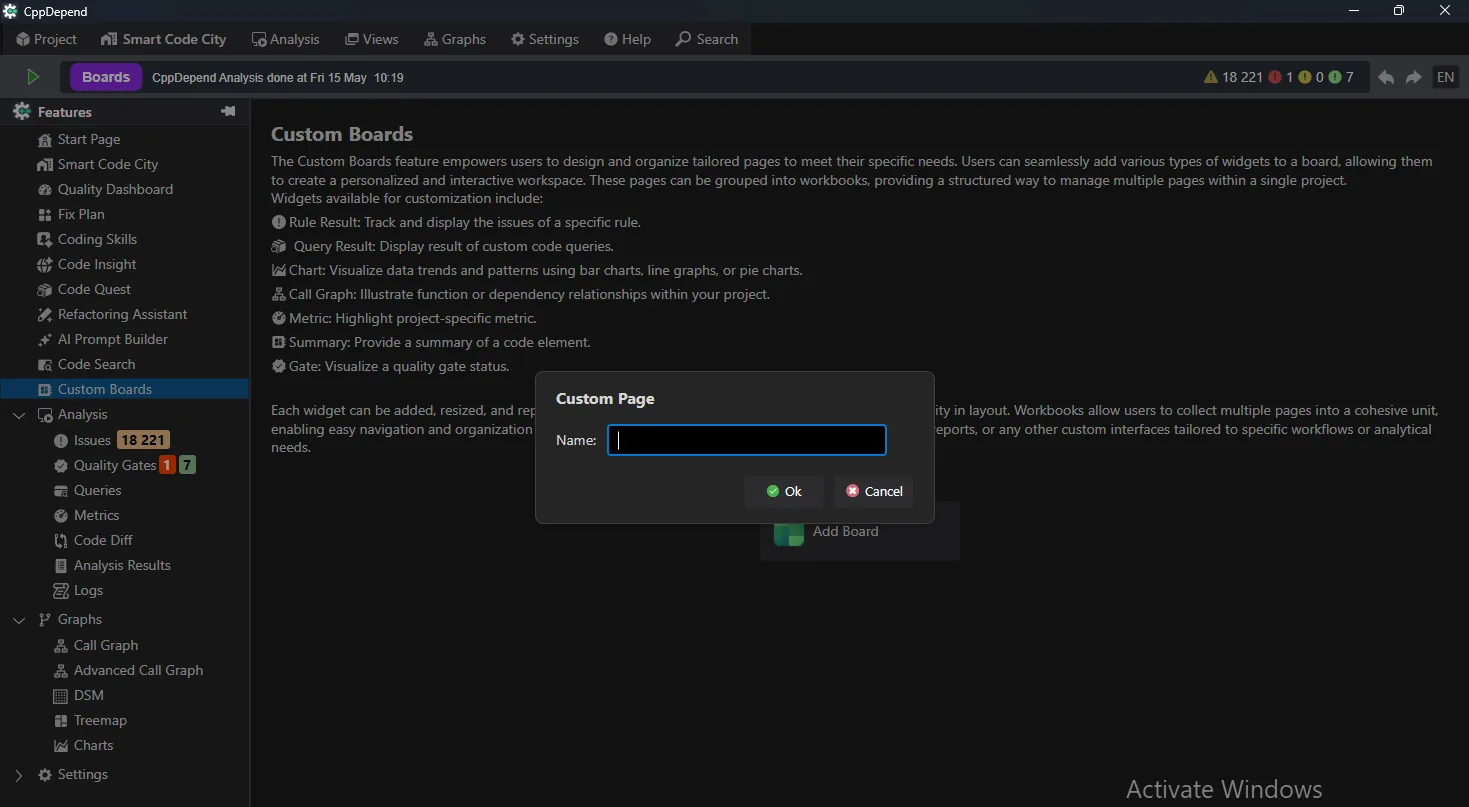
Task: Click the green Run analysis play icon
Action: (33, 77)
